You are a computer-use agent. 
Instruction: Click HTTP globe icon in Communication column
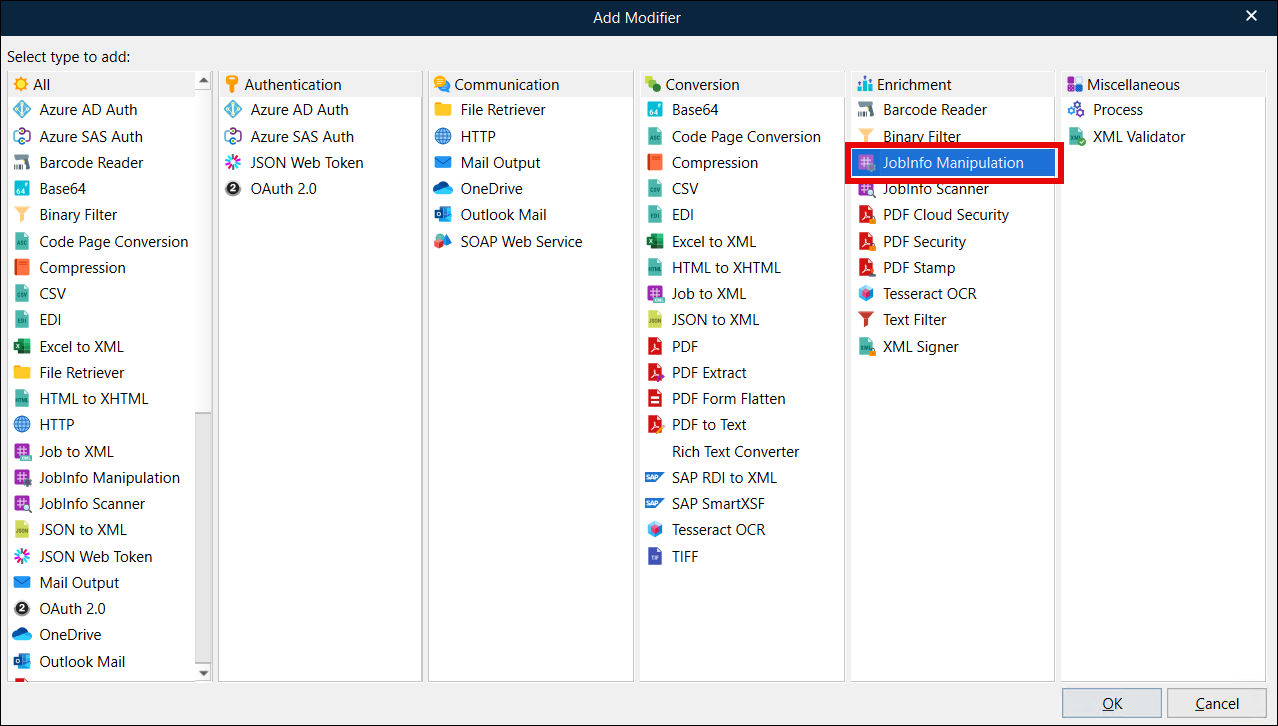click(443, 137)
